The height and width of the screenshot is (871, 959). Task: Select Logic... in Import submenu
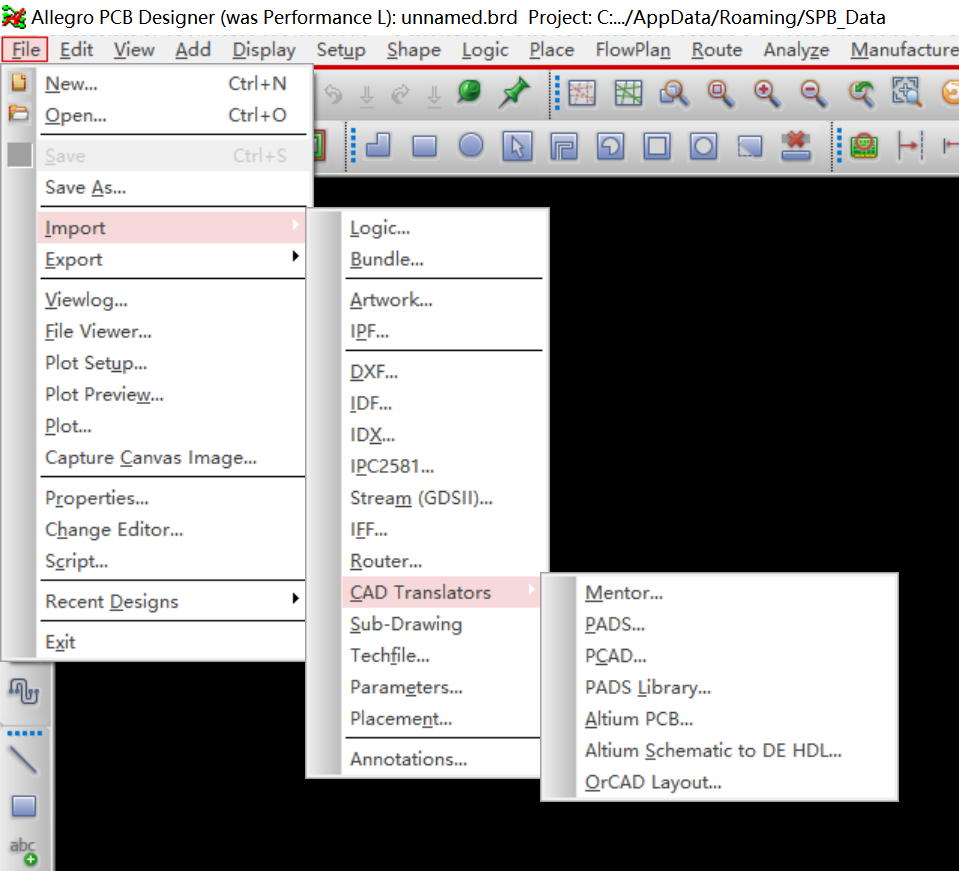tap(441, 228)
